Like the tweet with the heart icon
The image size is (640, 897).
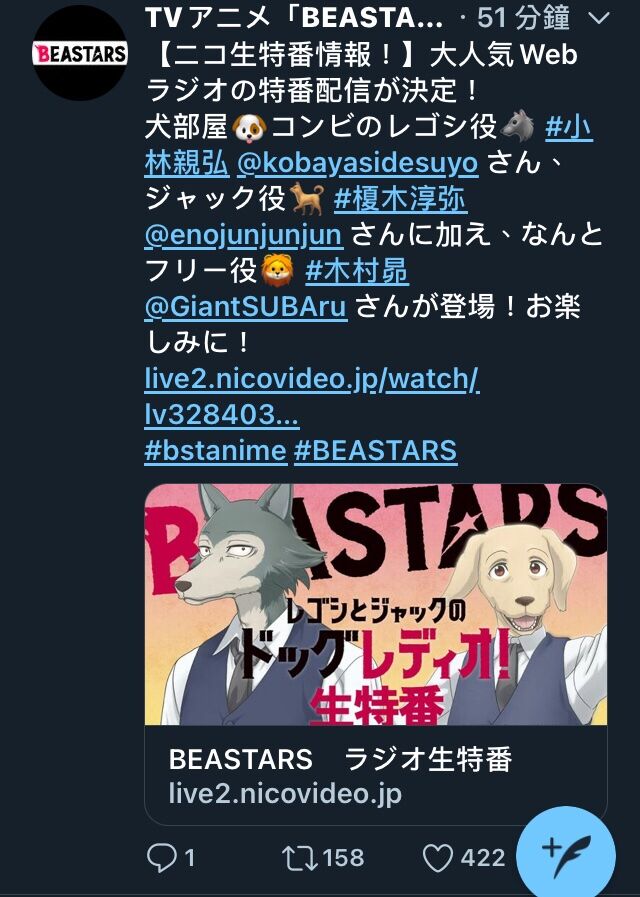coord(438,858)
